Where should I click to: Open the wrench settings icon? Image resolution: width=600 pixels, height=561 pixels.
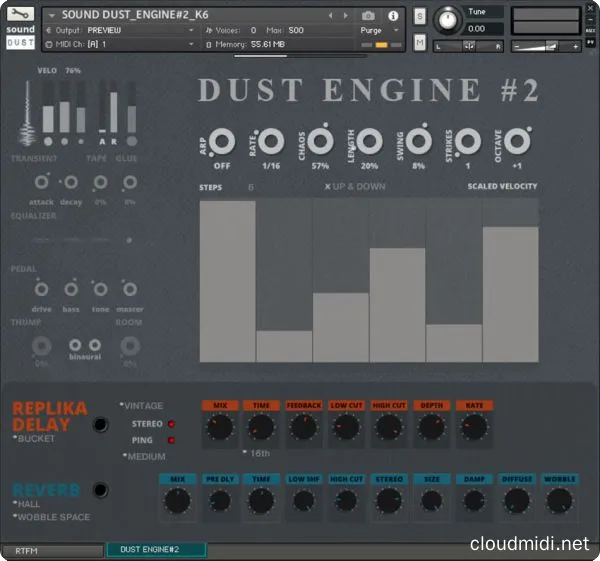[20, 14]
